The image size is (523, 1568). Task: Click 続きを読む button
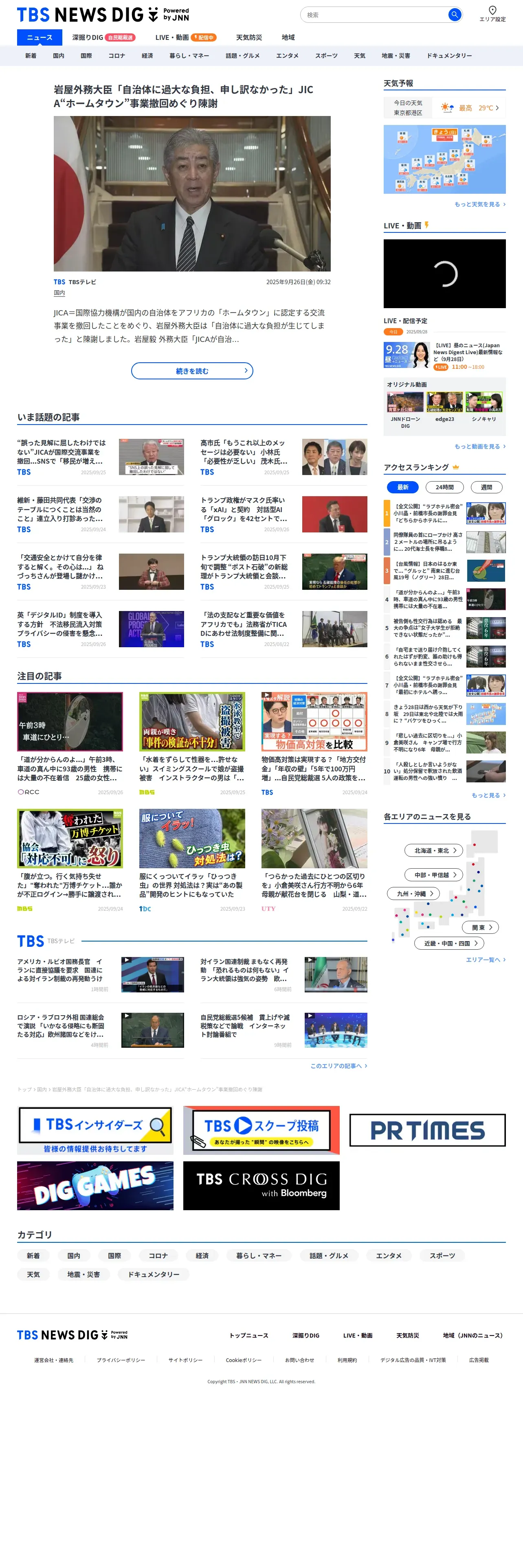pyautogui.click(x=192, y=371)
